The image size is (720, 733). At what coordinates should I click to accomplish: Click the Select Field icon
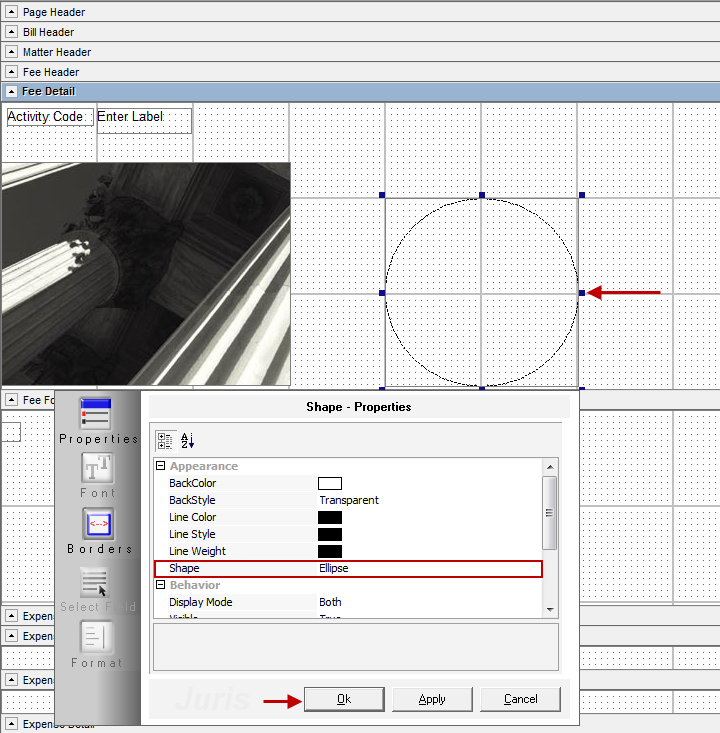[x=97, y=582]
